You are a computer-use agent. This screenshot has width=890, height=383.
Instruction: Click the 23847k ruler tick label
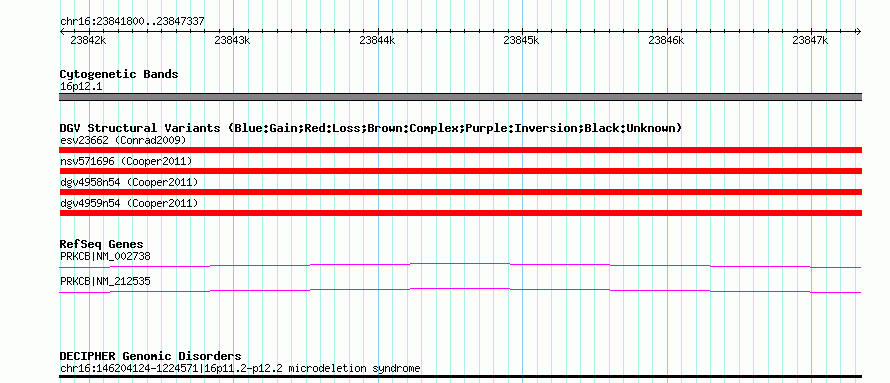[811, 41]
